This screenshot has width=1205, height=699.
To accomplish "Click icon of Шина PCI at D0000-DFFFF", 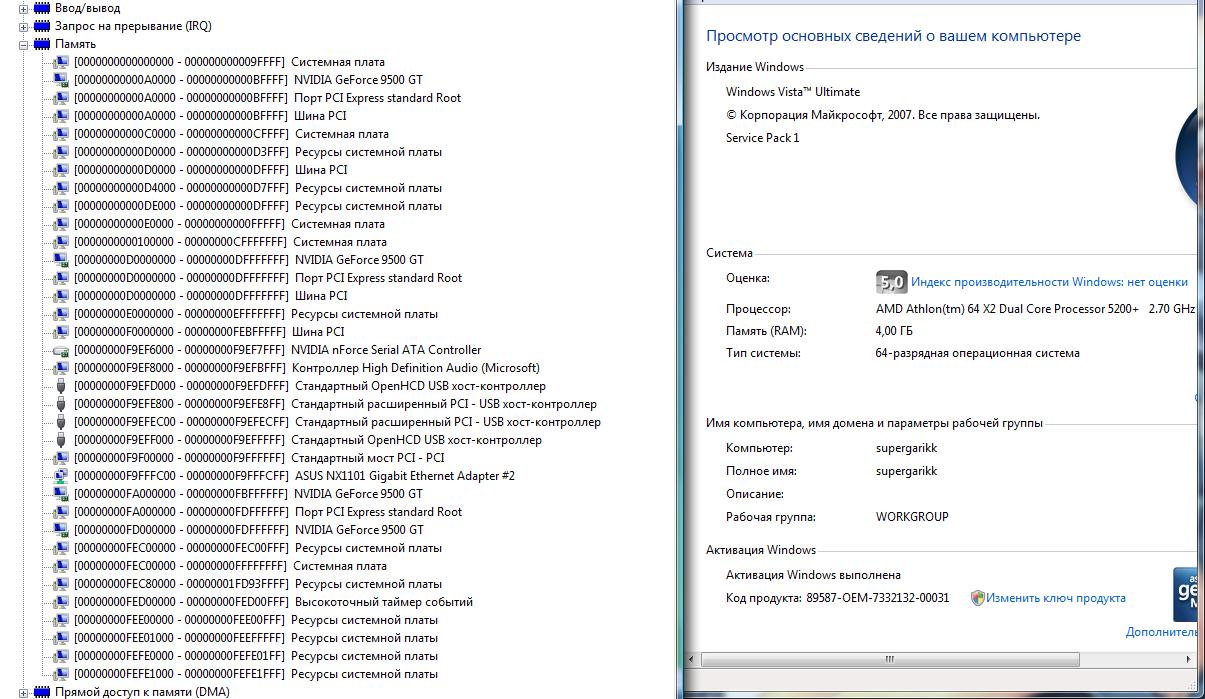I will [60, 170].
